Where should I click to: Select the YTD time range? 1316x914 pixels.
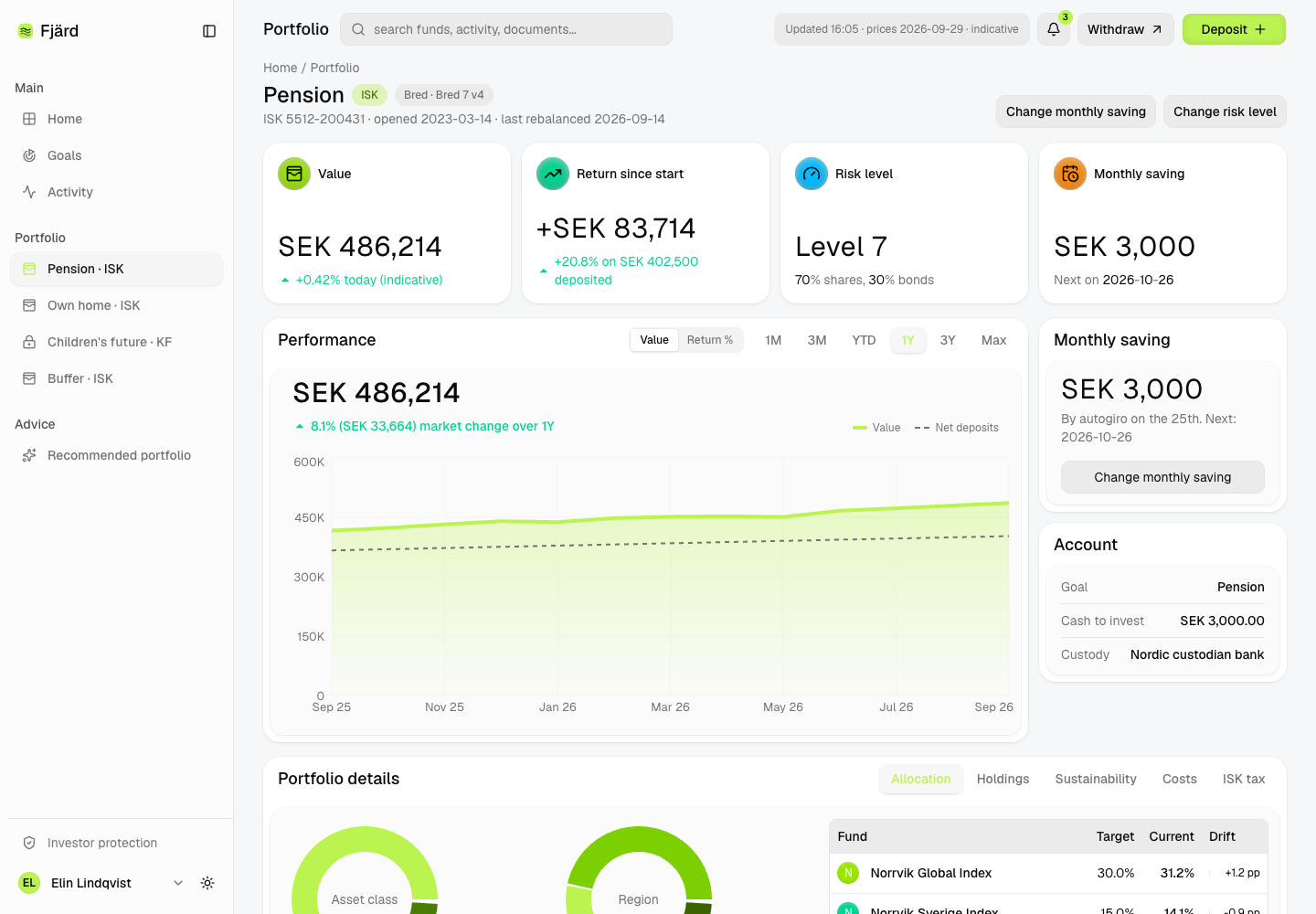pos(864,340)
